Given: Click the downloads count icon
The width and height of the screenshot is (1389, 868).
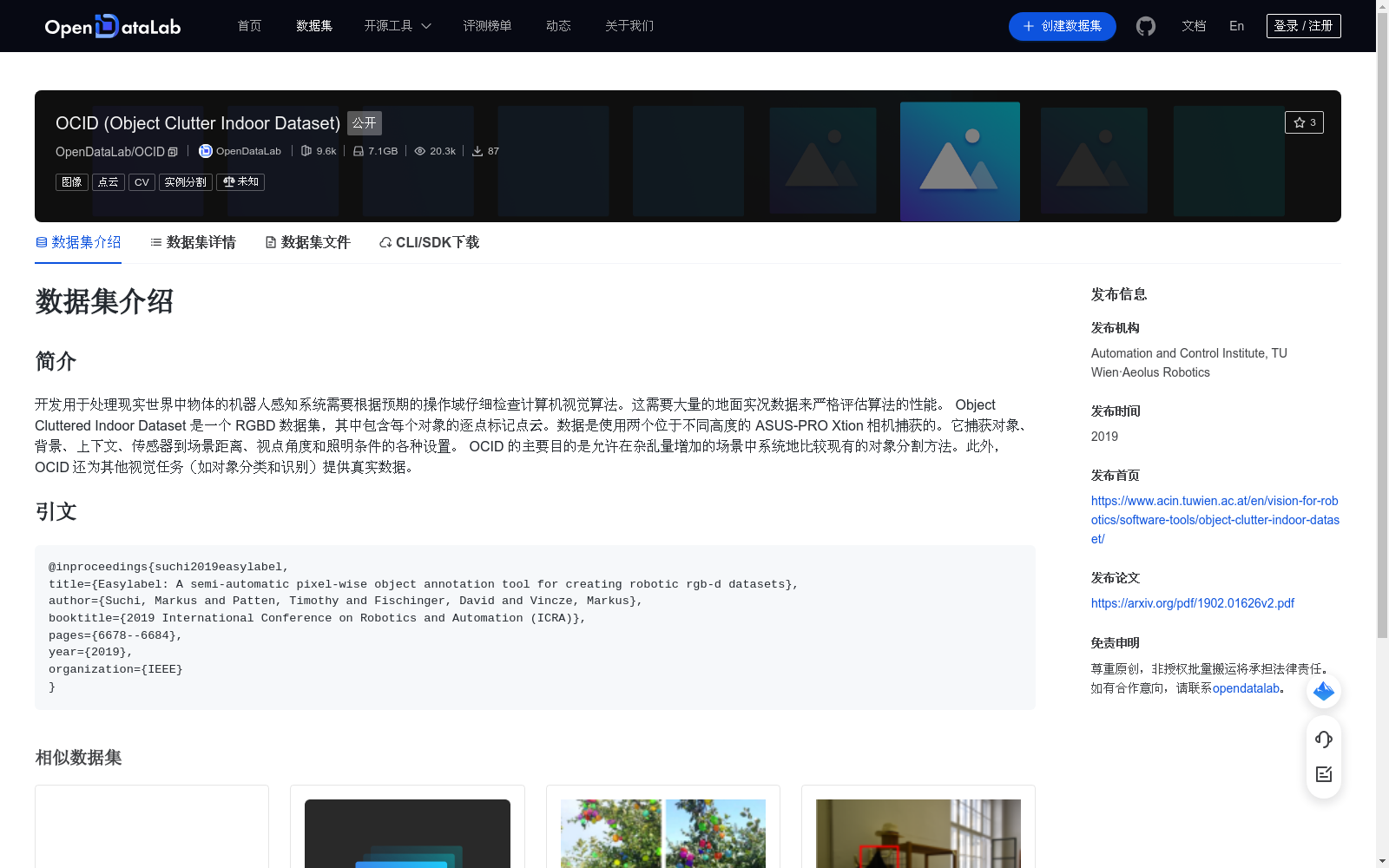Looking at the screenshot, I should tap(477, 151).
